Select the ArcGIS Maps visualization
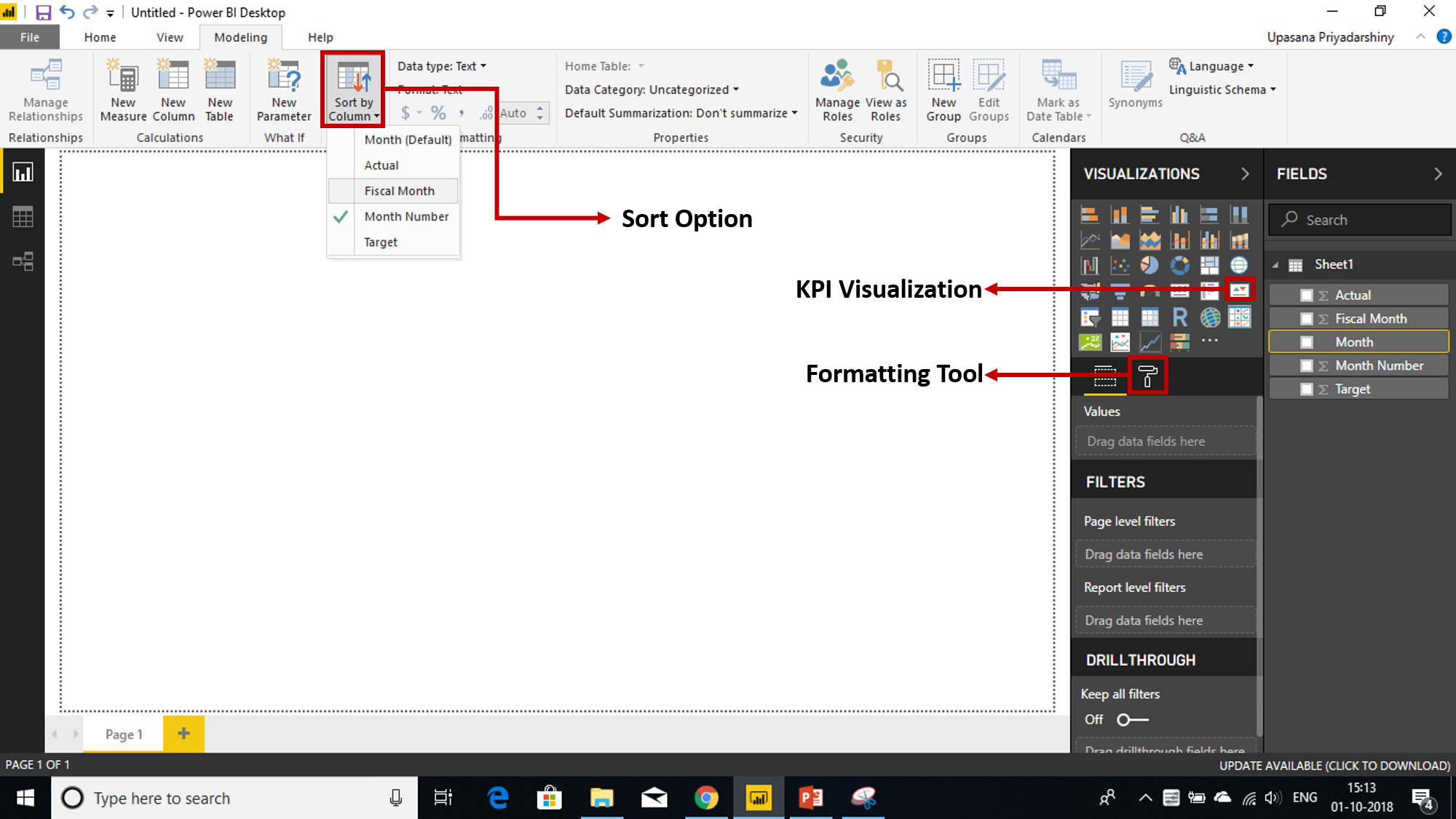1456x819 pixels. (x=1209, y=317)
